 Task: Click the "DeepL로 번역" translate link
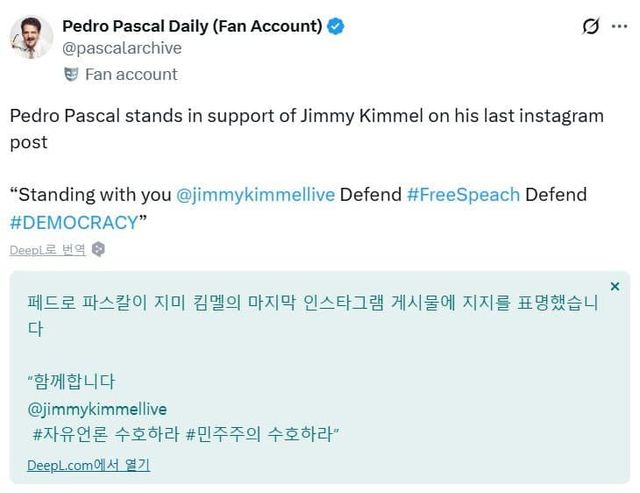click(x=47, y=250)
